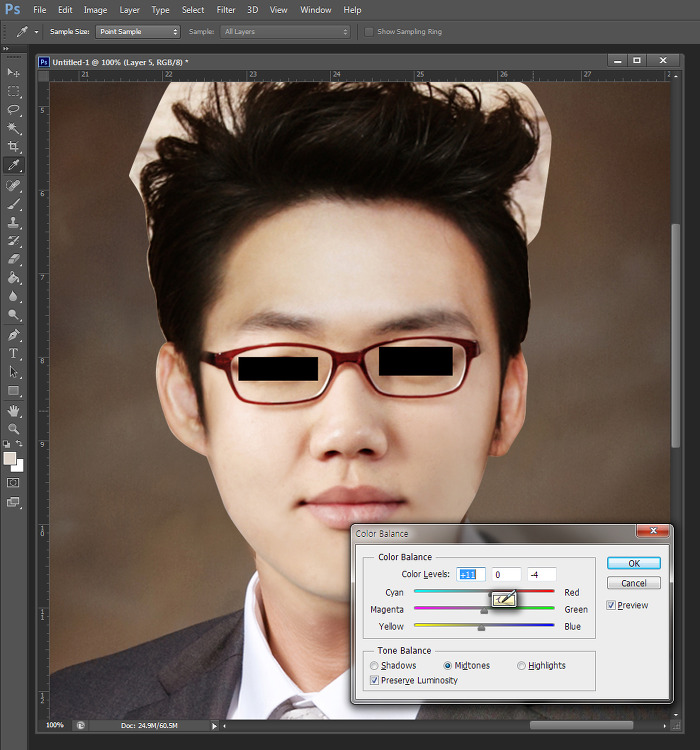Choose the Highlights tone balance option
This screenshot has height=750, width=700.
522,665
